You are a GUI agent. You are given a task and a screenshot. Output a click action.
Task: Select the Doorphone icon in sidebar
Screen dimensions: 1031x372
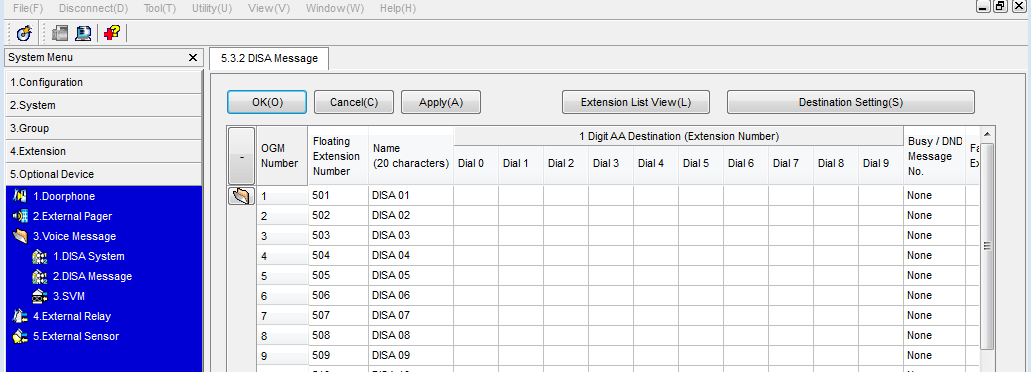coord(20,196)
